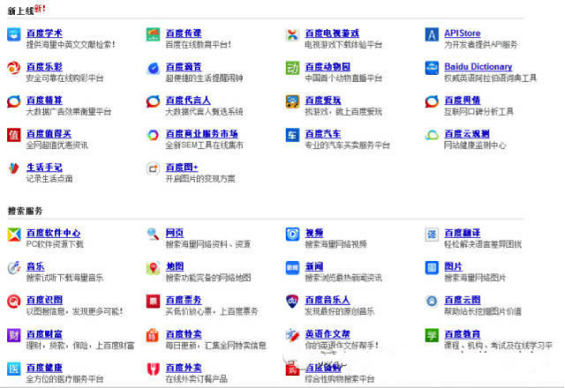This screenshot has width=565, height=388.
Task: Click the 百度外卖 fork icon
Action: click(x=153, y=369)
